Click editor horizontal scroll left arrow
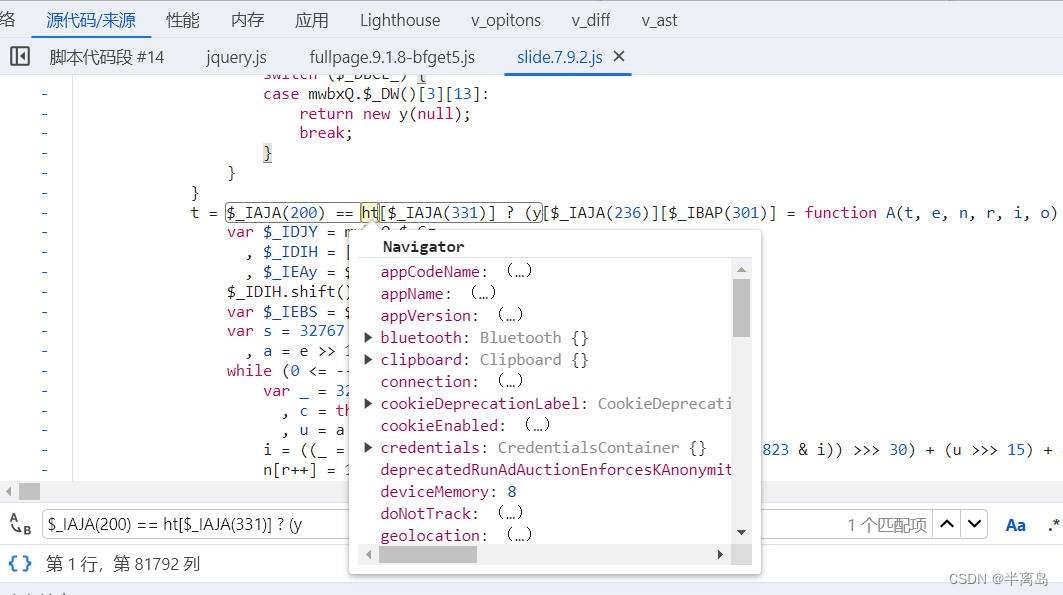The width and height of the screenshot is (1063, 595). [9, 491]
